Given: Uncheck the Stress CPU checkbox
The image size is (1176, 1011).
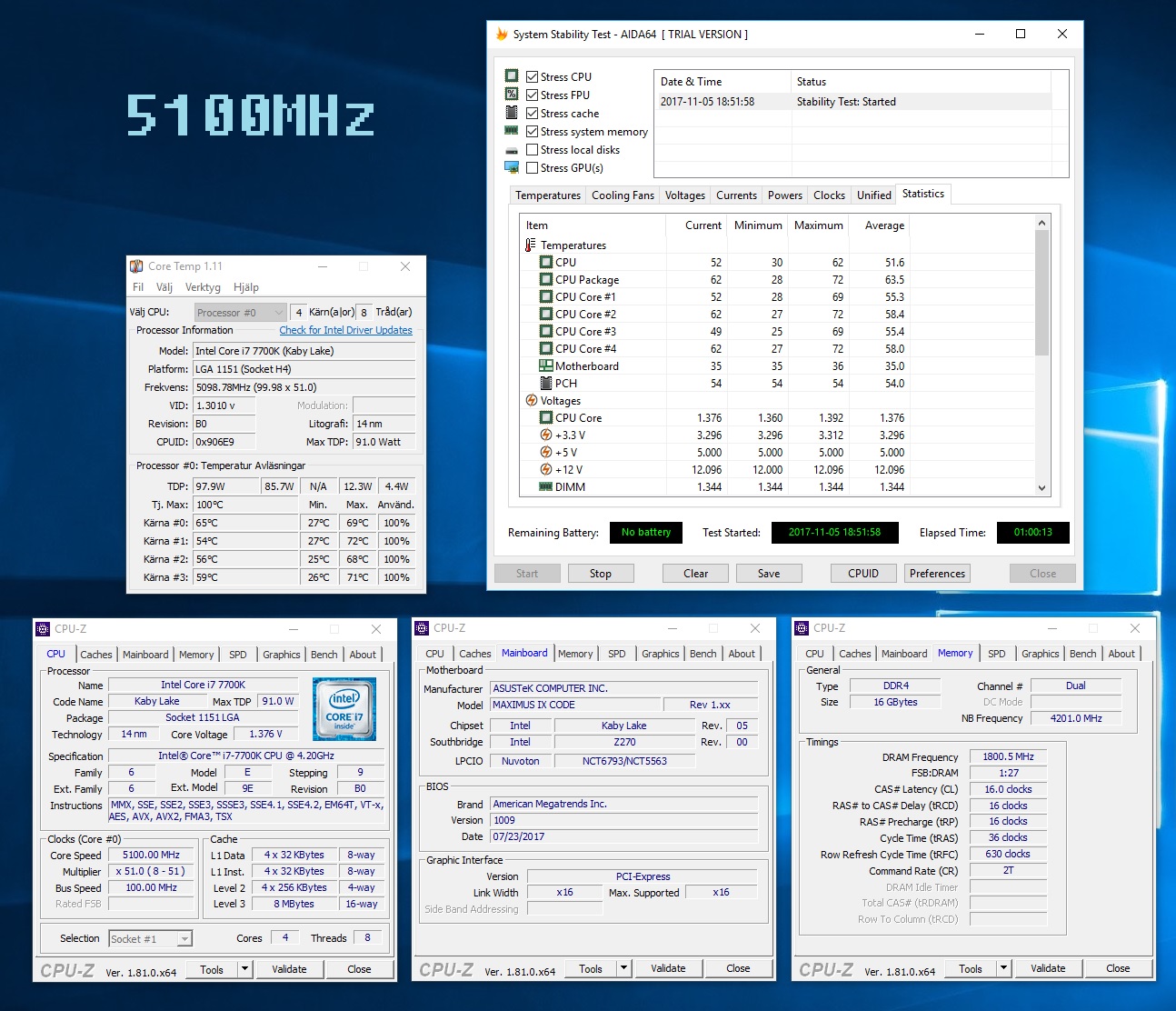Looking at the screenshot, I should [533, 77].
